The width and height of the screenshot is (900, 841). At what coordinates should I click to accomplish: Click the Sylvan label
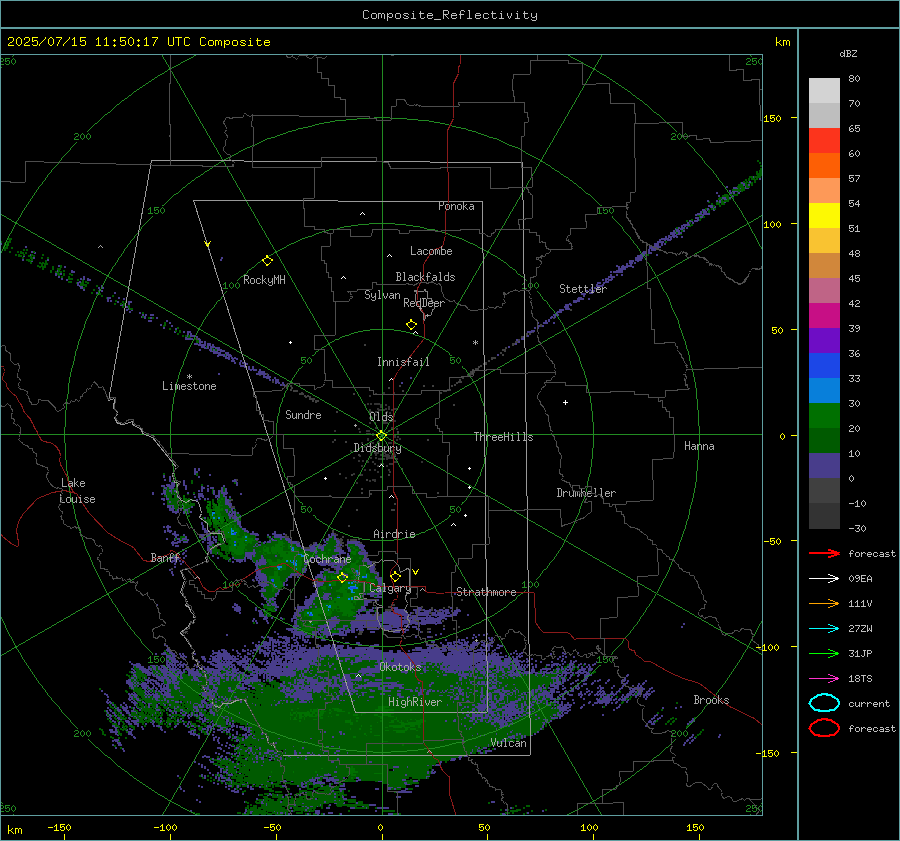382,295
